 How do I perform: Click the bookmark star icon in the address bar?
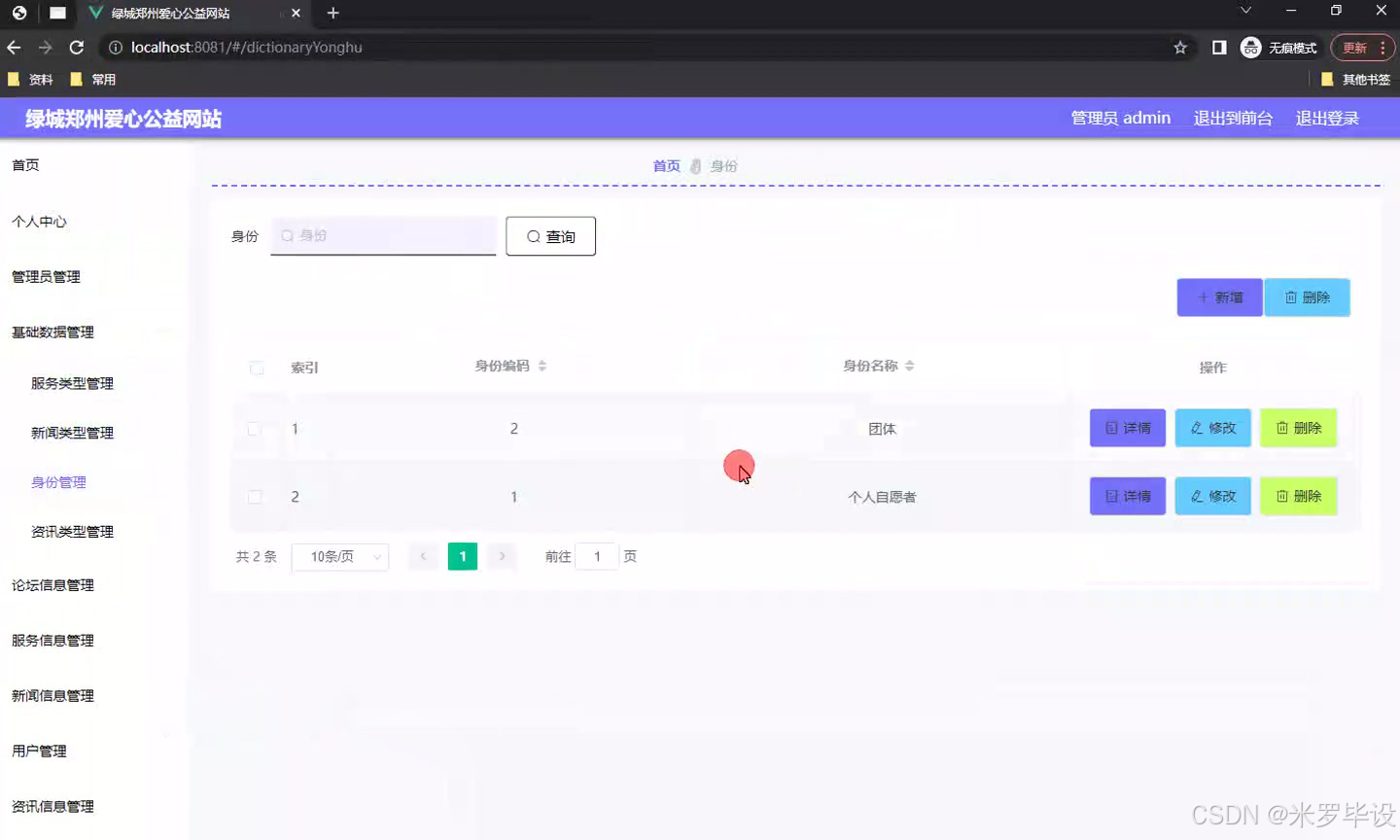pyautogui.click(x=1179, y=47)
